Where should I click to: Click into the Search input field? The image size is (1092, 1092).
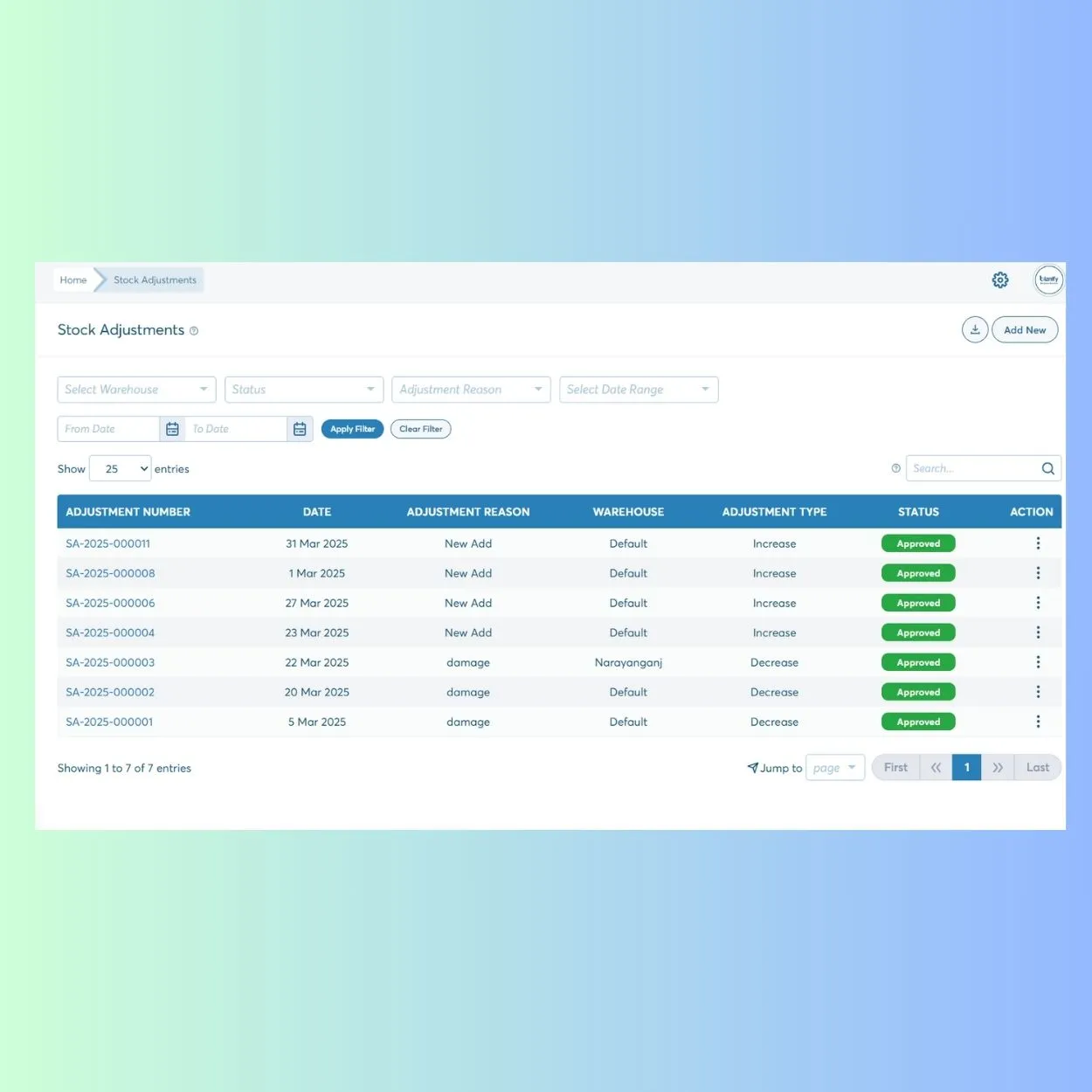pos(971,469)
